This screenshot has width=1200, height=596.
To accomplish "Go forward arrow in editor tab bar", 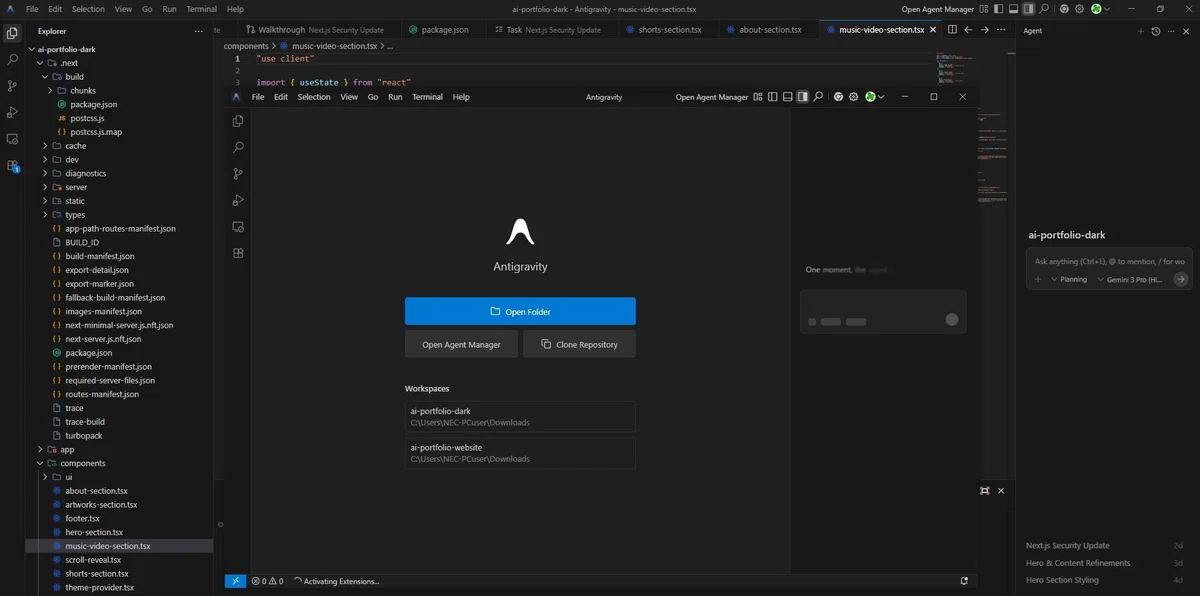I will [984, 30].
